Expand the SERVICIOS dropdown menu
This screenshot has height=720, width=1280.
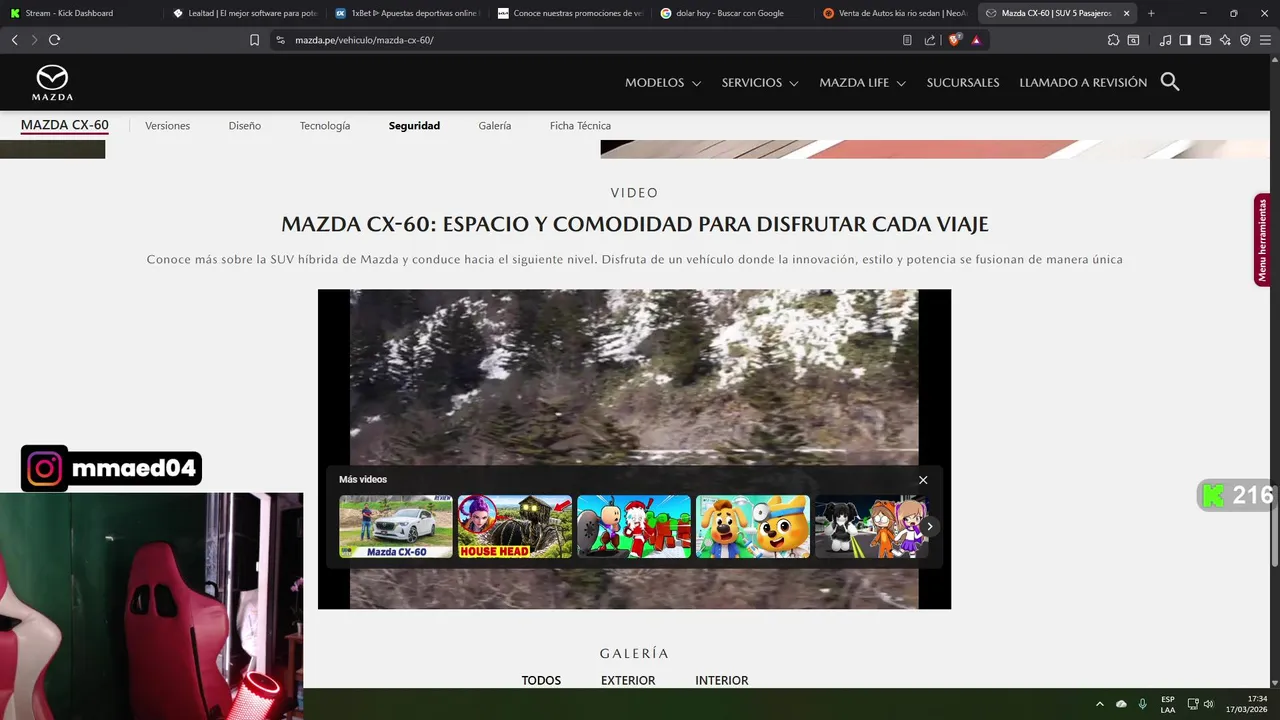[760, 83]
